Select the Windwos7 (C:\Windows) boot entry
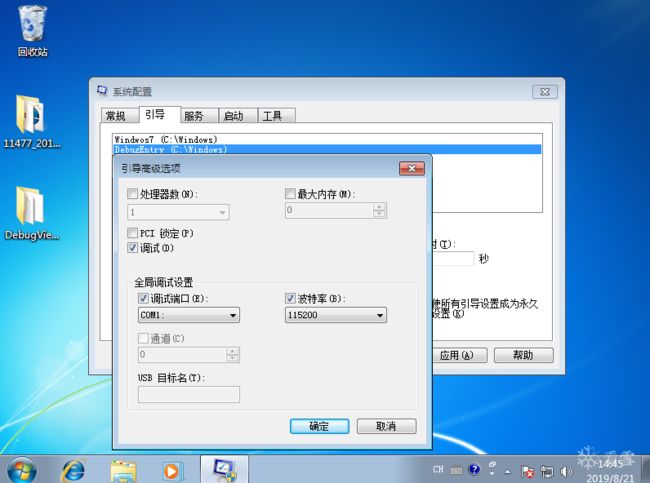 327,139
